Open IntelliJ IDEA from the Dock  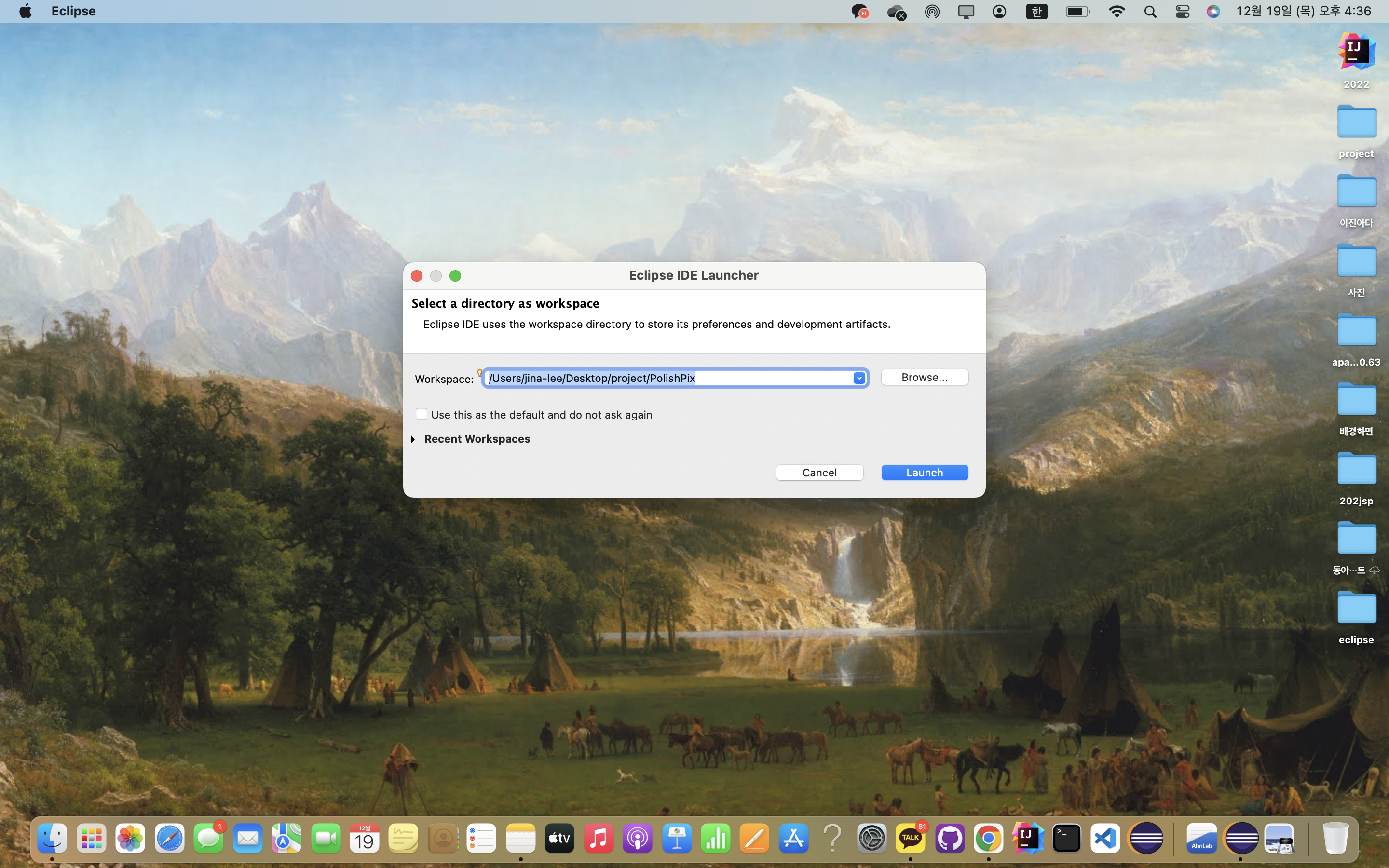[1027, 839]
